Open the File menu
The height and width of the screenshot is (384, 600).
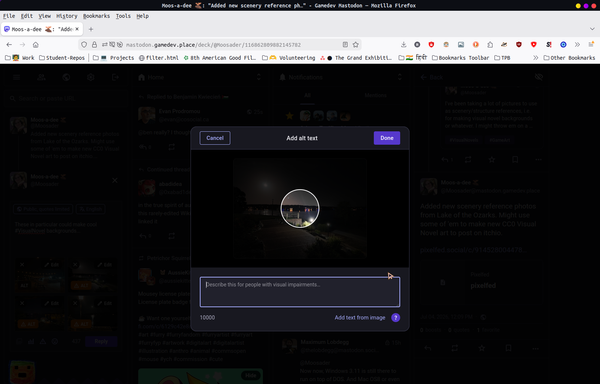(9, 16)
